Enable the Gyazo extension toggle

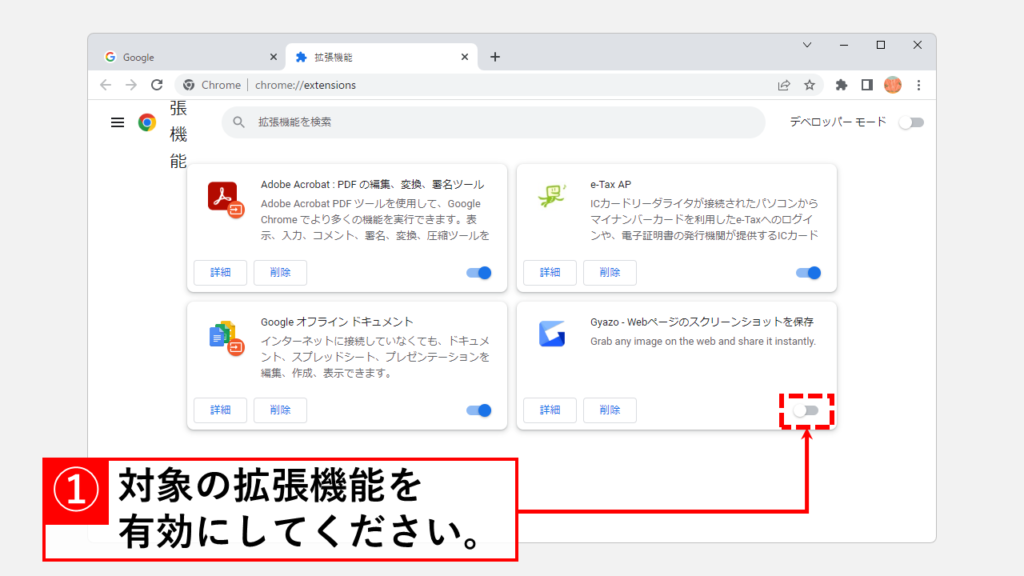tap(806, 410)
